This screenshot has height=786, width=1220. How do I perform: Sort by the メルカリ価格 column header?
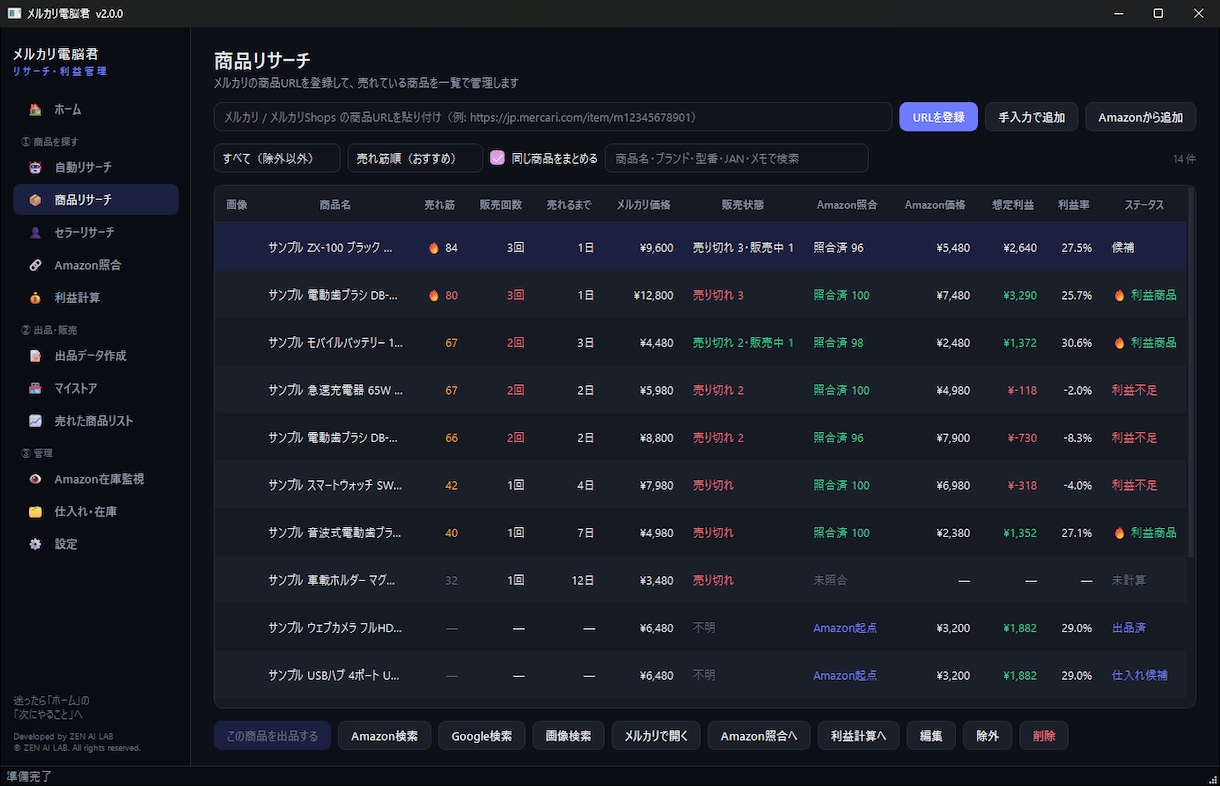[x=643, y=205]
